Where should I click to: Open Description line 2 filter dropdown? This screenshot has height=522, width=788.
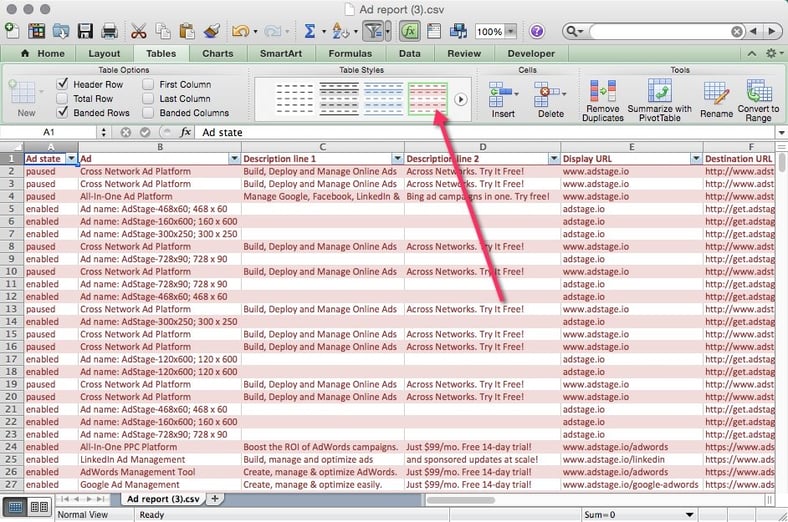point(554,159)
